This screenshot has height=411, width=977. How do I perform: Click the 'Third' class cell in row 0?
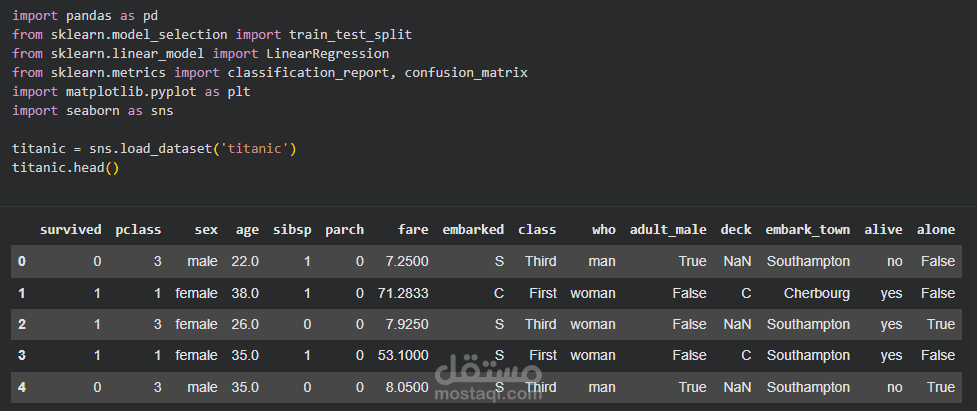pos(540,262)
